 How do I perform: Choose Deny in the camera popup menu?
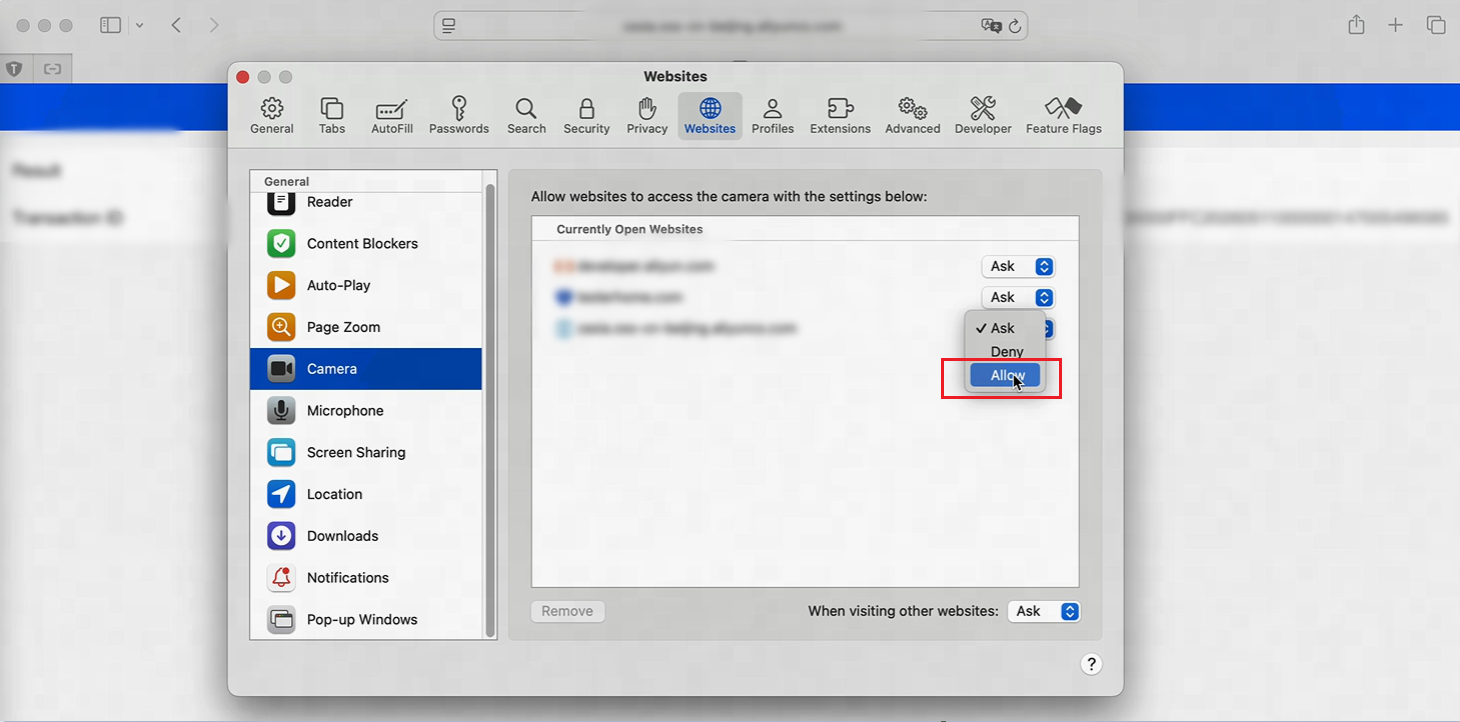[1005, 352]
